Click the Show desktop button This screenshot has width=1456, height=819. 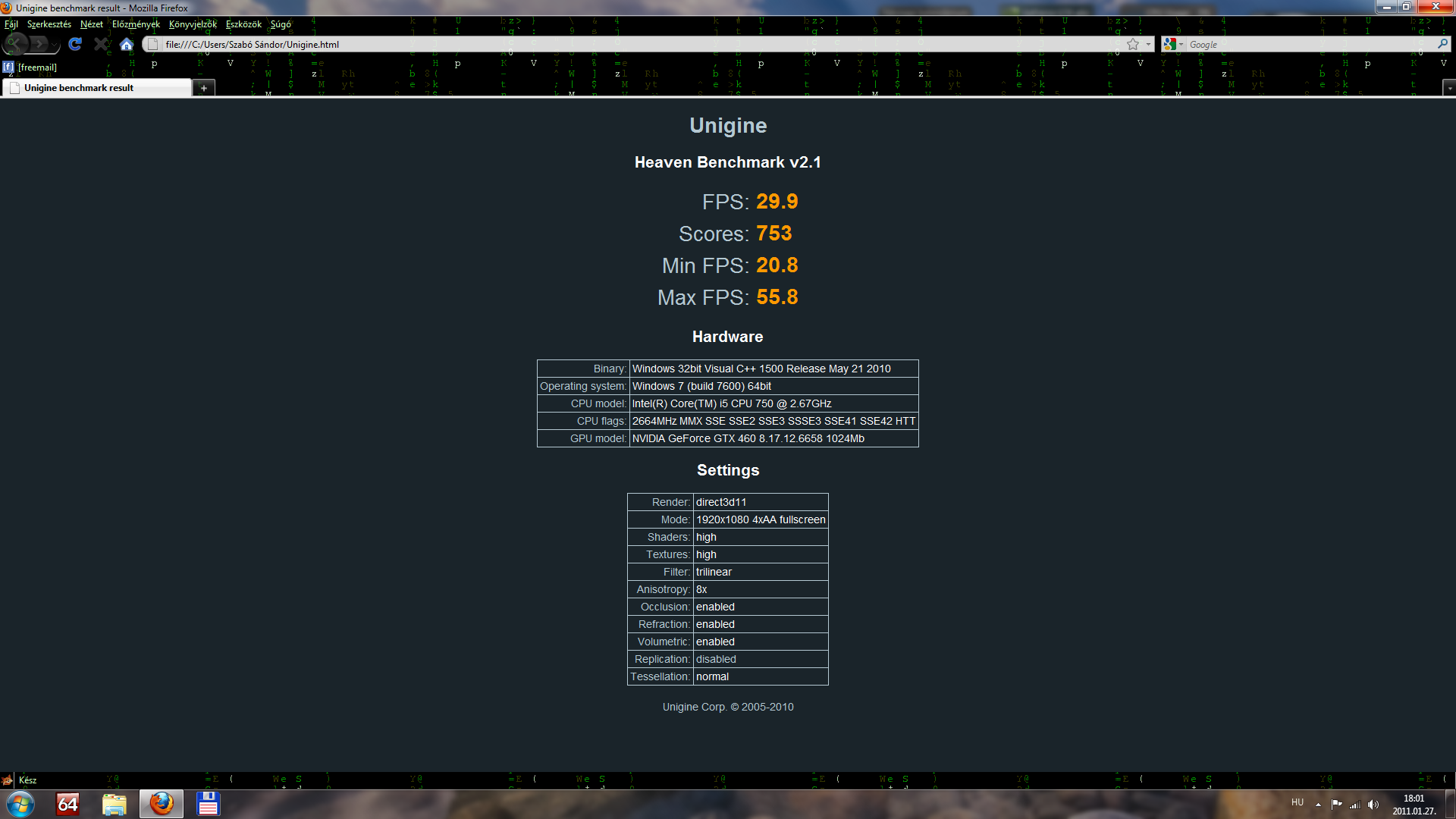[x=1451, y=805]
